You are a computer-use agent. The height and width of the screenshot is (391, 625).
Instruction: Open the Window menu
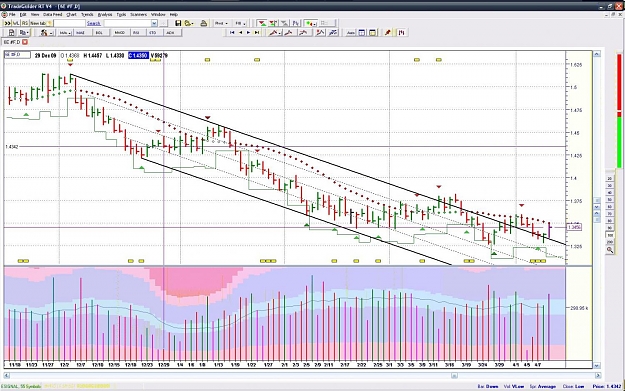pos(158,14)
